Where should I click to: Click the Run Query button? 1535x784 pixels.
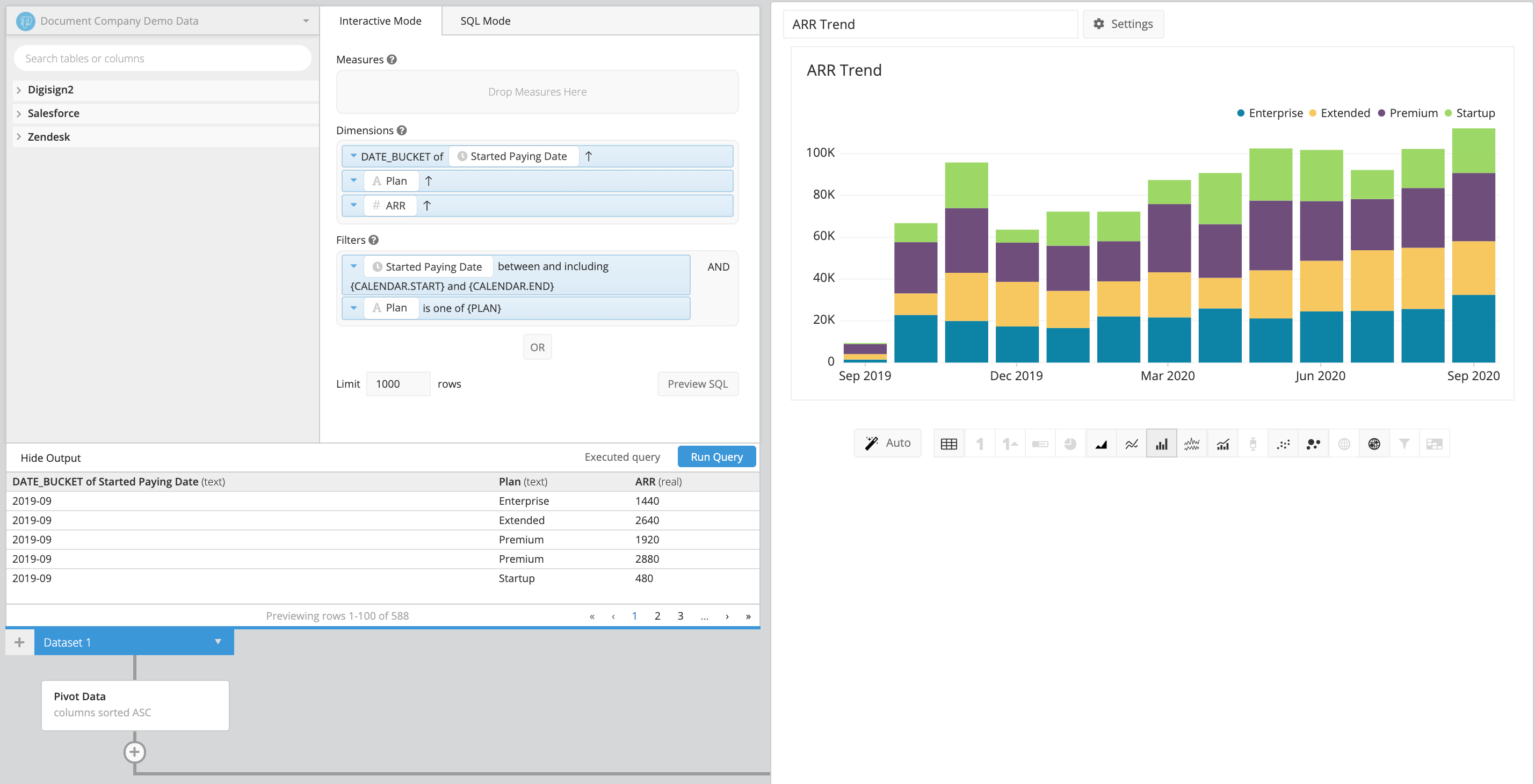pos(716,457)
